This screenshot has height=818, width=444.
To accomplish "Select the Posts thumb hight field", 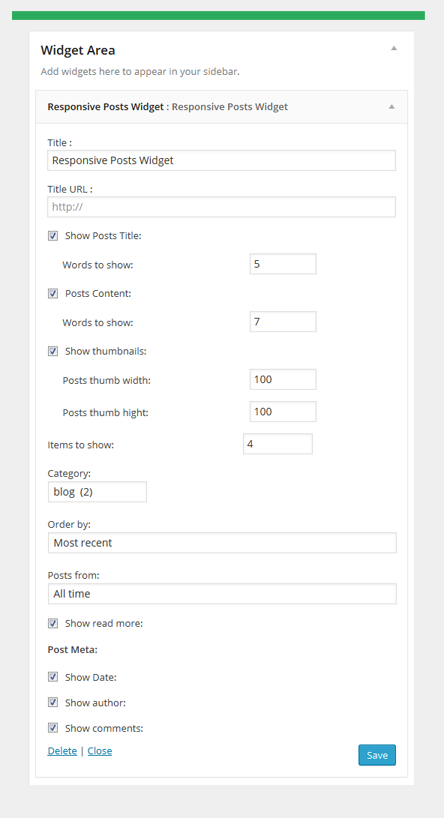I will click(x=283, y=412).
